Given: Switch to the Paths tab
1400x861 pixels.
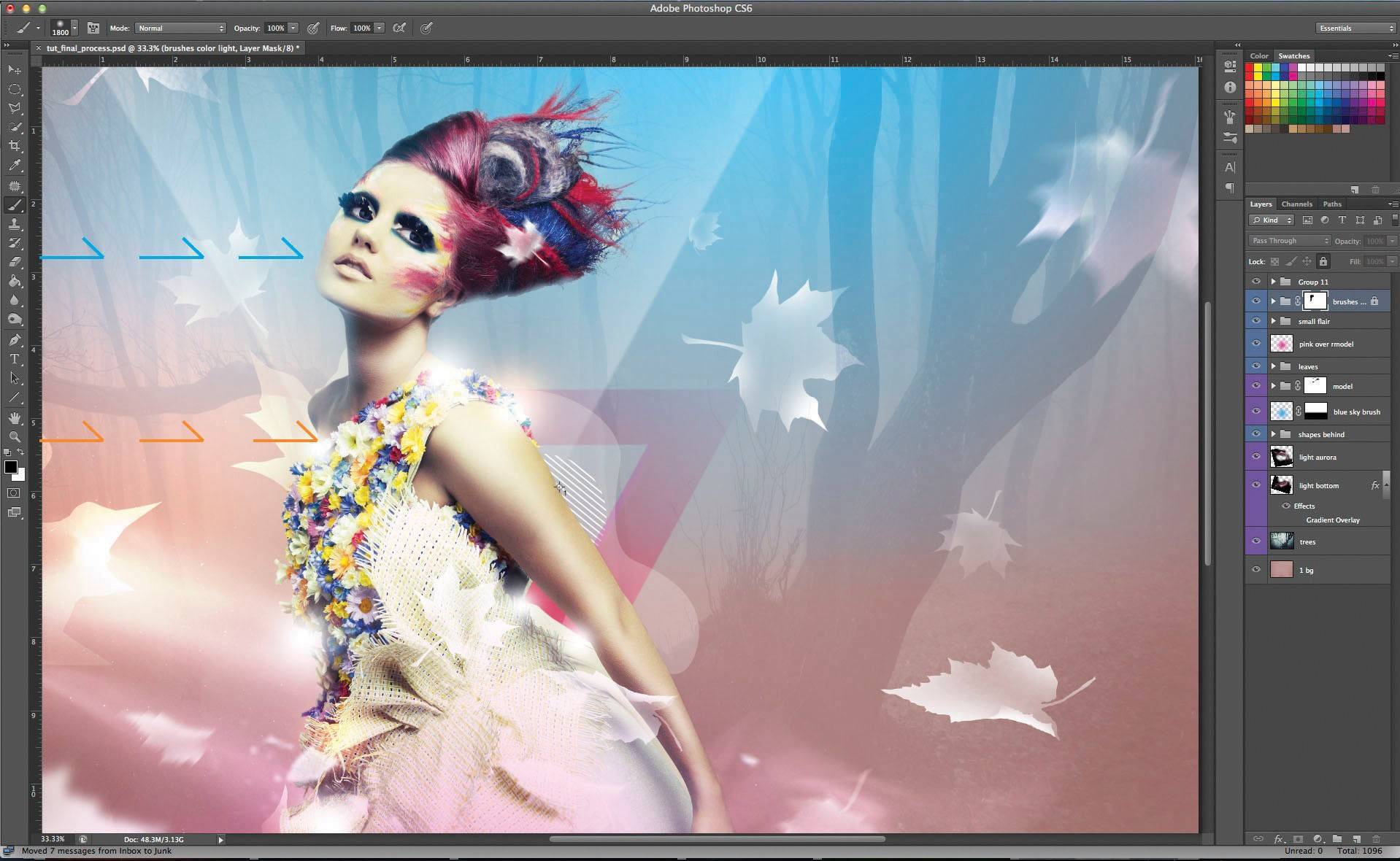Looking at the screenshot, I should (1332, 204).
